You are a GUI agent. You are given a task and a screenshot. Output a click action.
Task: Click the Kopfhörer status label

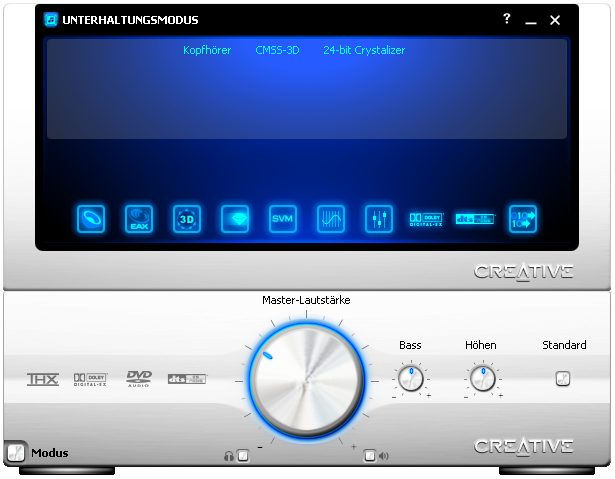coord(207,50)
